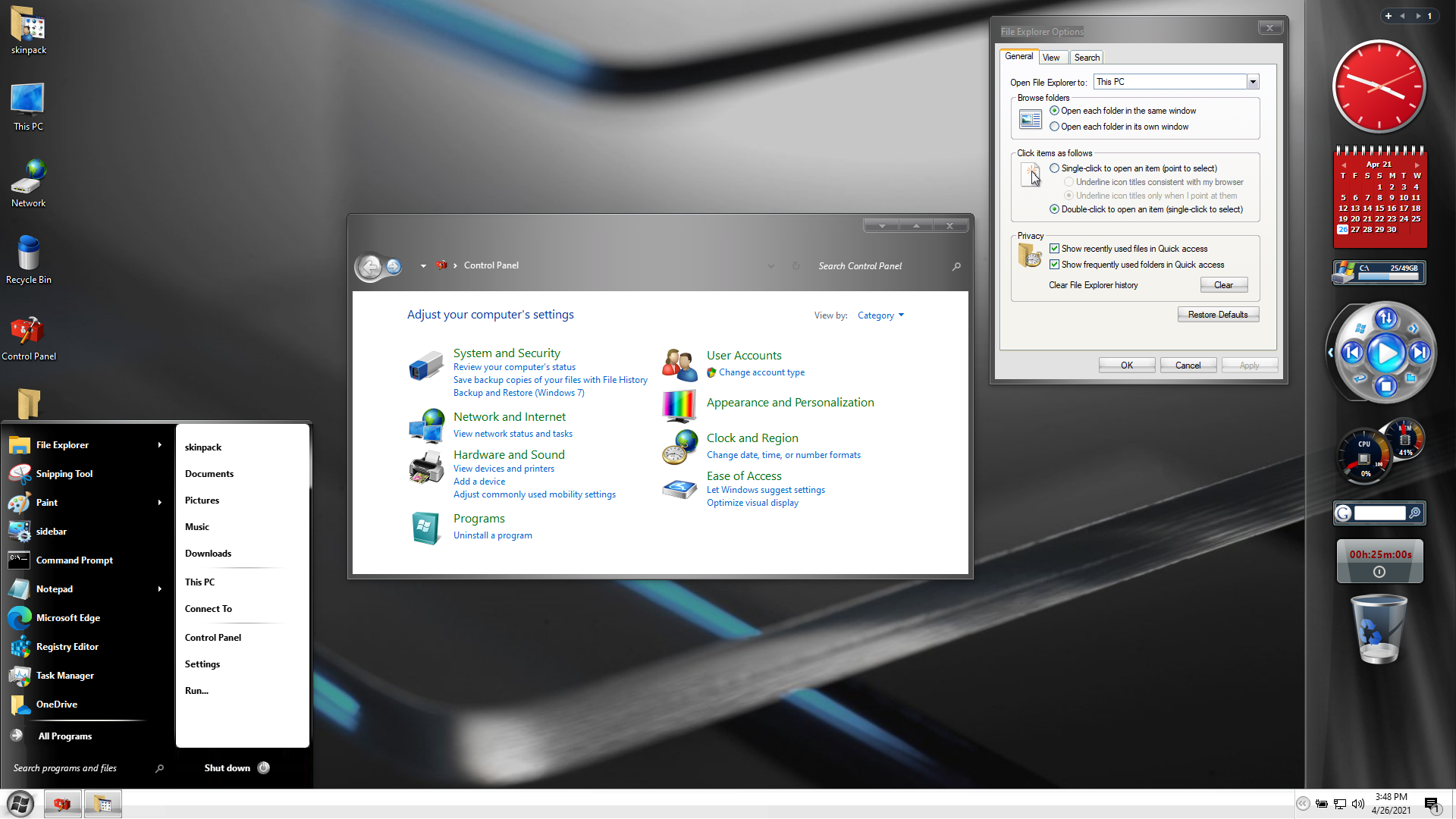Open Registry Editor from start menu
1456x819 pixels.
click(67, 647)
